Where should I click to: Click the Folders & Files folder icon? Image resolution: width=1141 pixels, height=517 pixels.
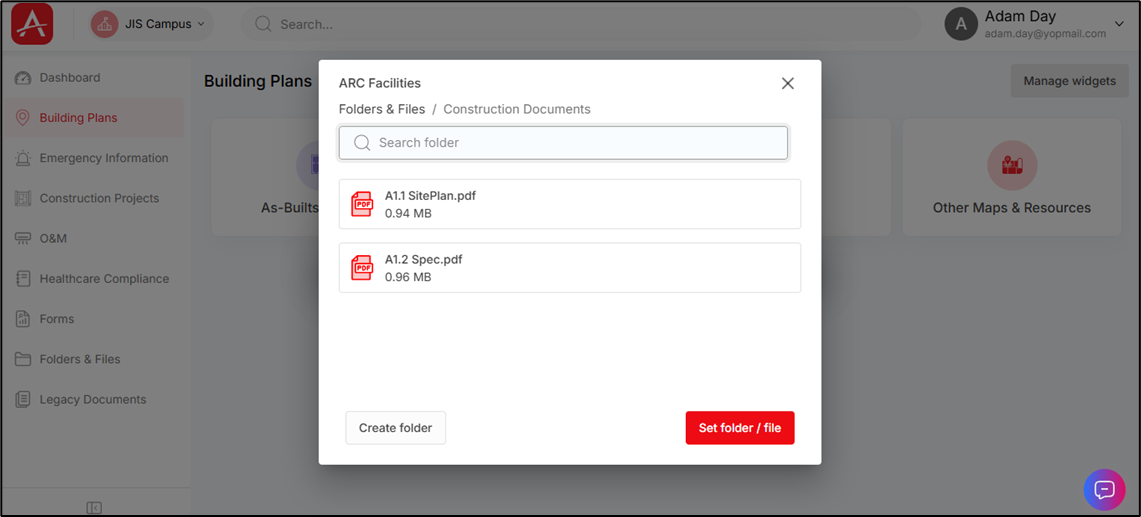[x=23, y=359]
